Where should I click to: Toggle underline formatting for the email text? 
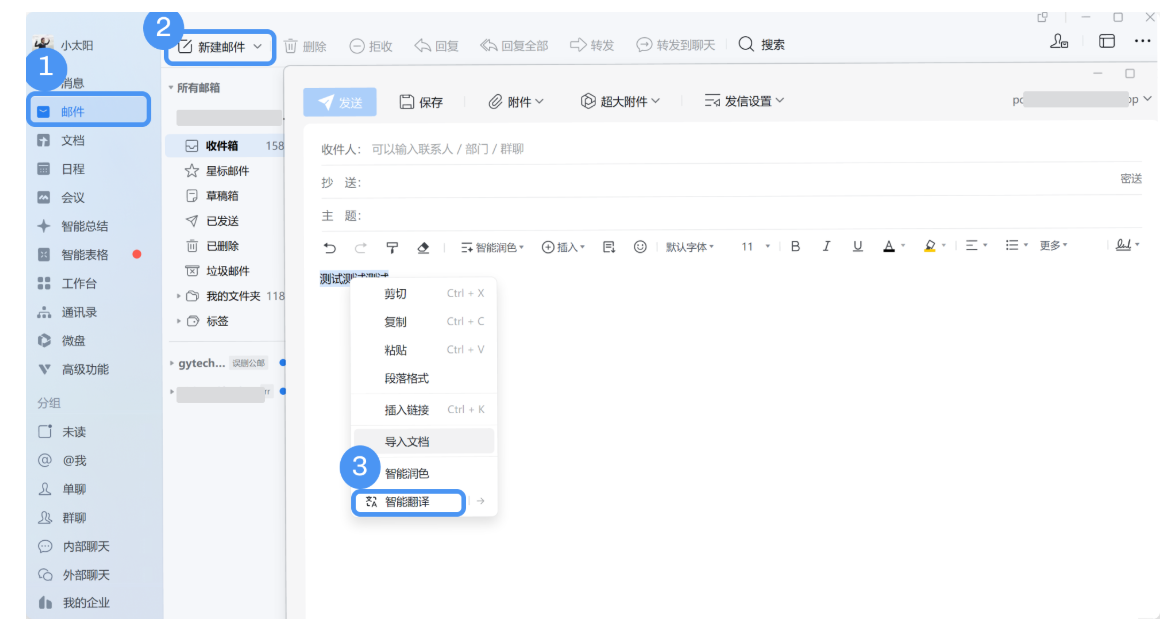tap(857, 247)
